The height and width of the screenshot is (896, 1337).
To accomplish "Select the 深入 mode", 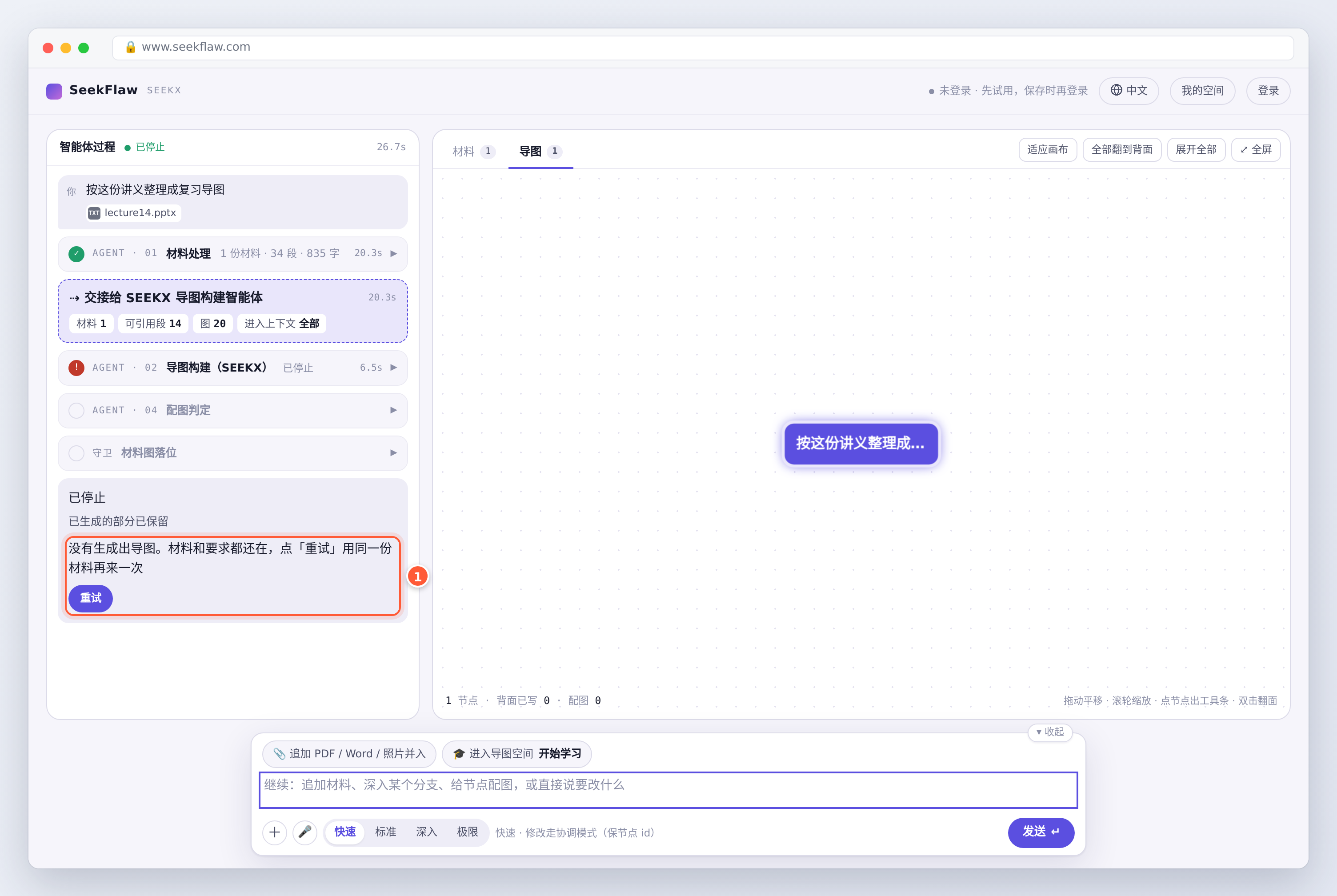I will coord(426,832).
